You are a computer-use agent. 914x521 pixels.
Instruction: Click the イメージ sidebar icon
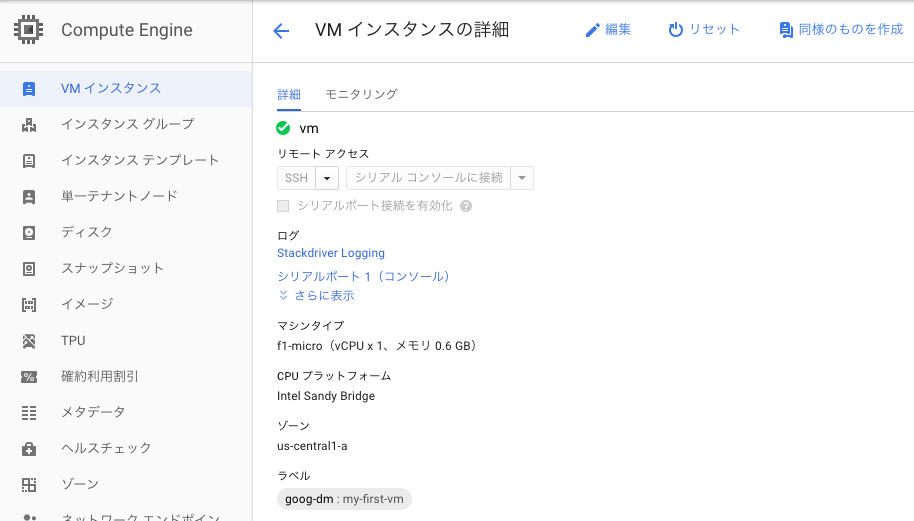click(x=29, y=305)
